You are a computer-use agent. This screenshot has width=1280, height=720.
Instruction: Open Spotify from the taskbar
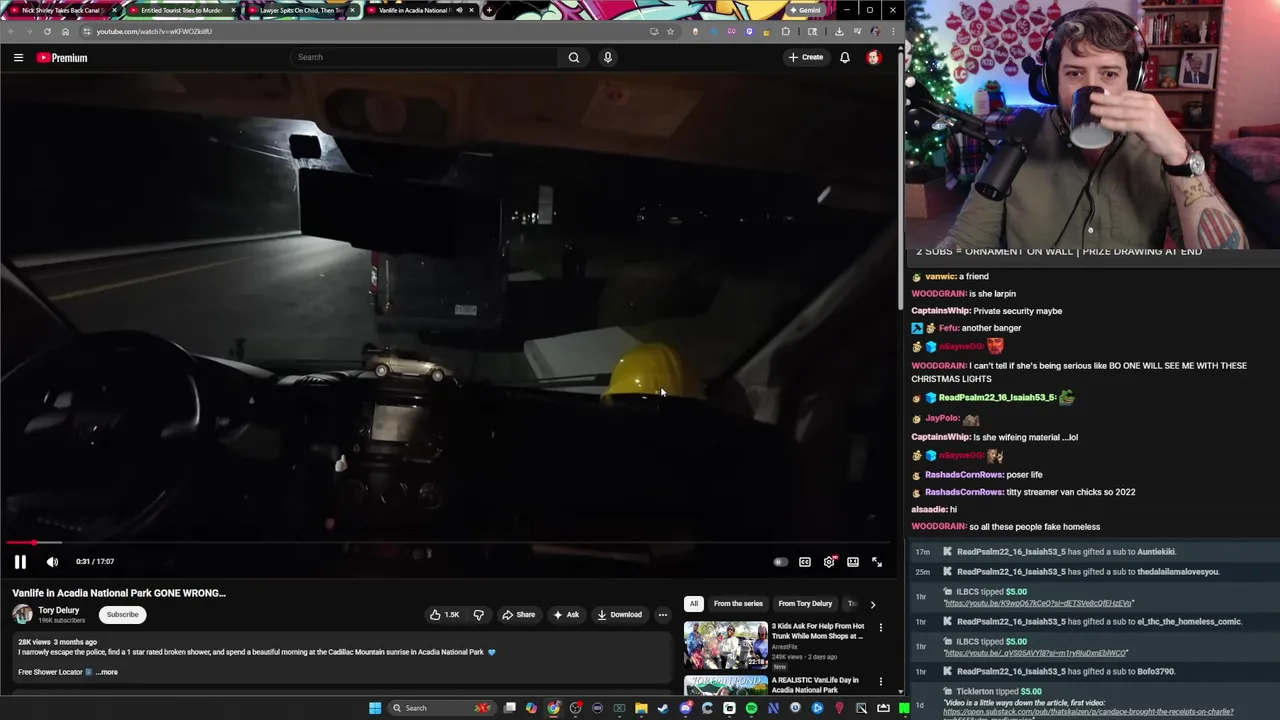pos(751,708)
